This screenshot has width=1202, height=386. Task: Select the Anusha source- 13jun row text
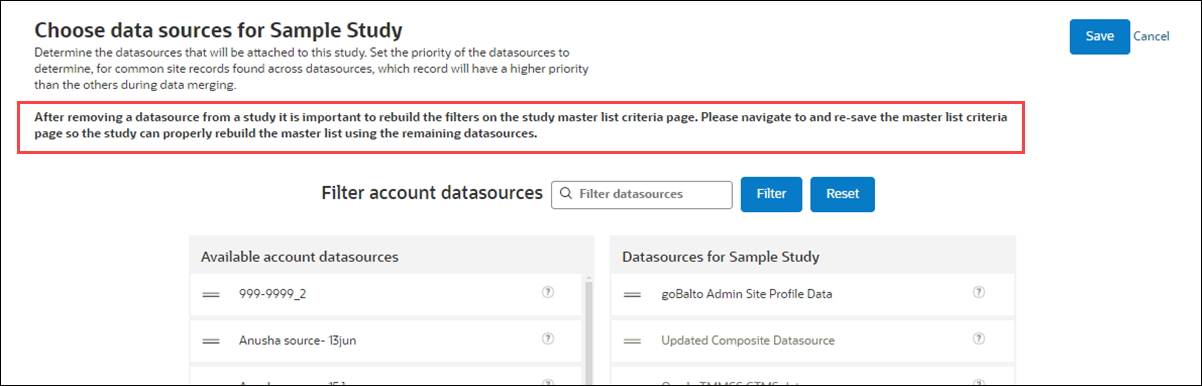pyautogui.click(x=298, y=340)
